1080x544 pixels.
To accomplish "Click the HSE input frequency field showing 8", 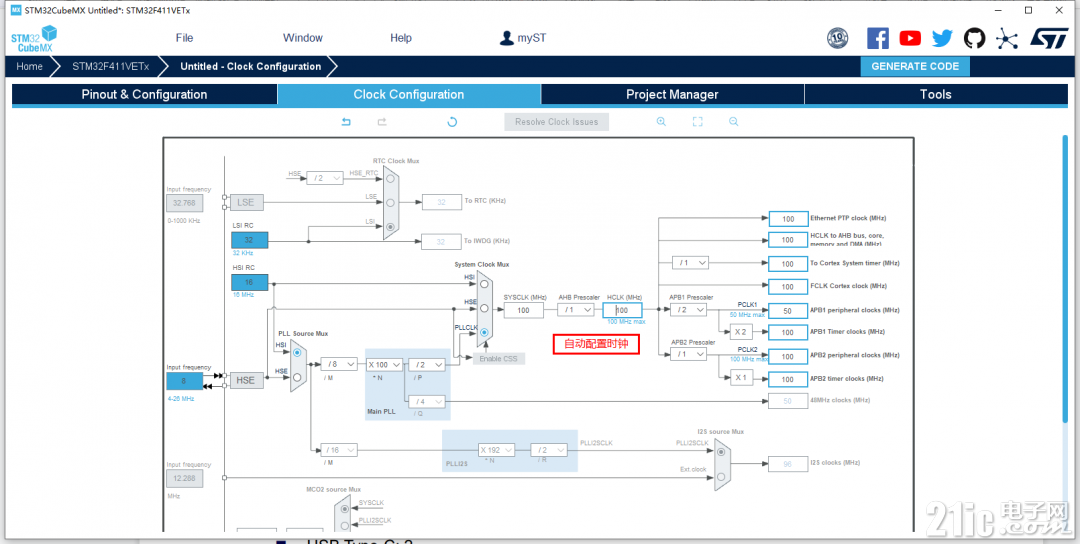I will [185, 379].
